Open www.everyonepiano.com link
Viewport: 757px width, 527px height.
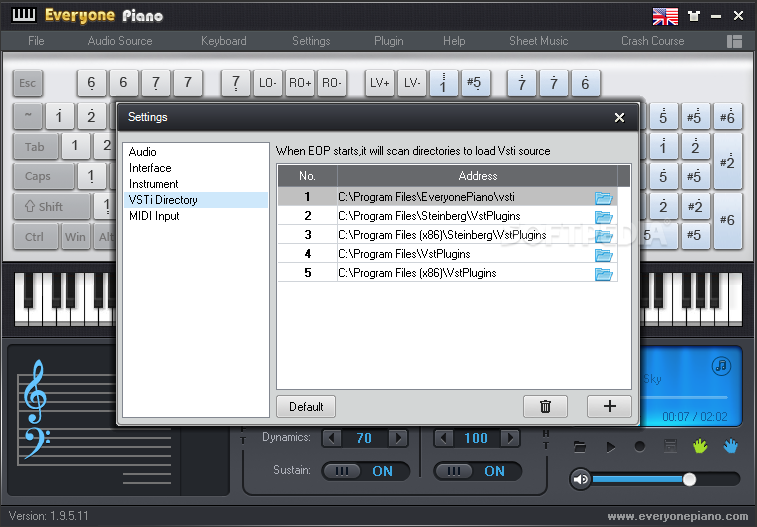tap(677, 516)
